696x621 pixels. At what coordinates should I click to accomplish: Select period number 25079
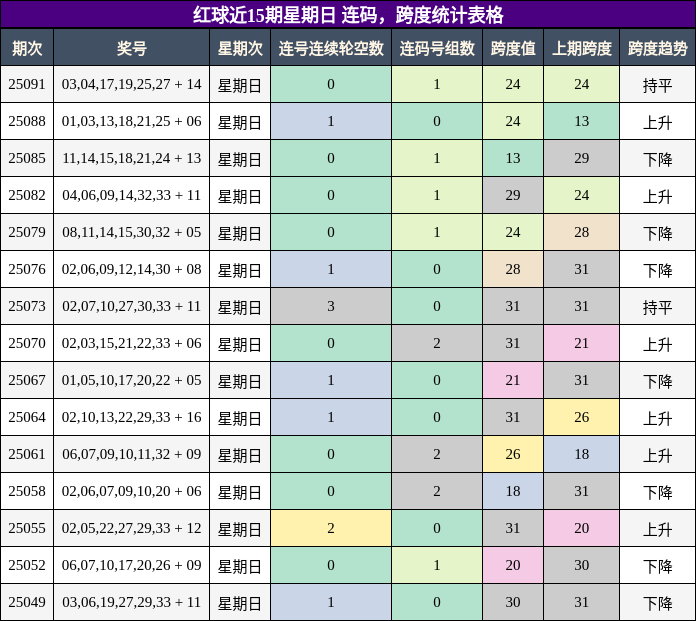click(x=27, y=232)
